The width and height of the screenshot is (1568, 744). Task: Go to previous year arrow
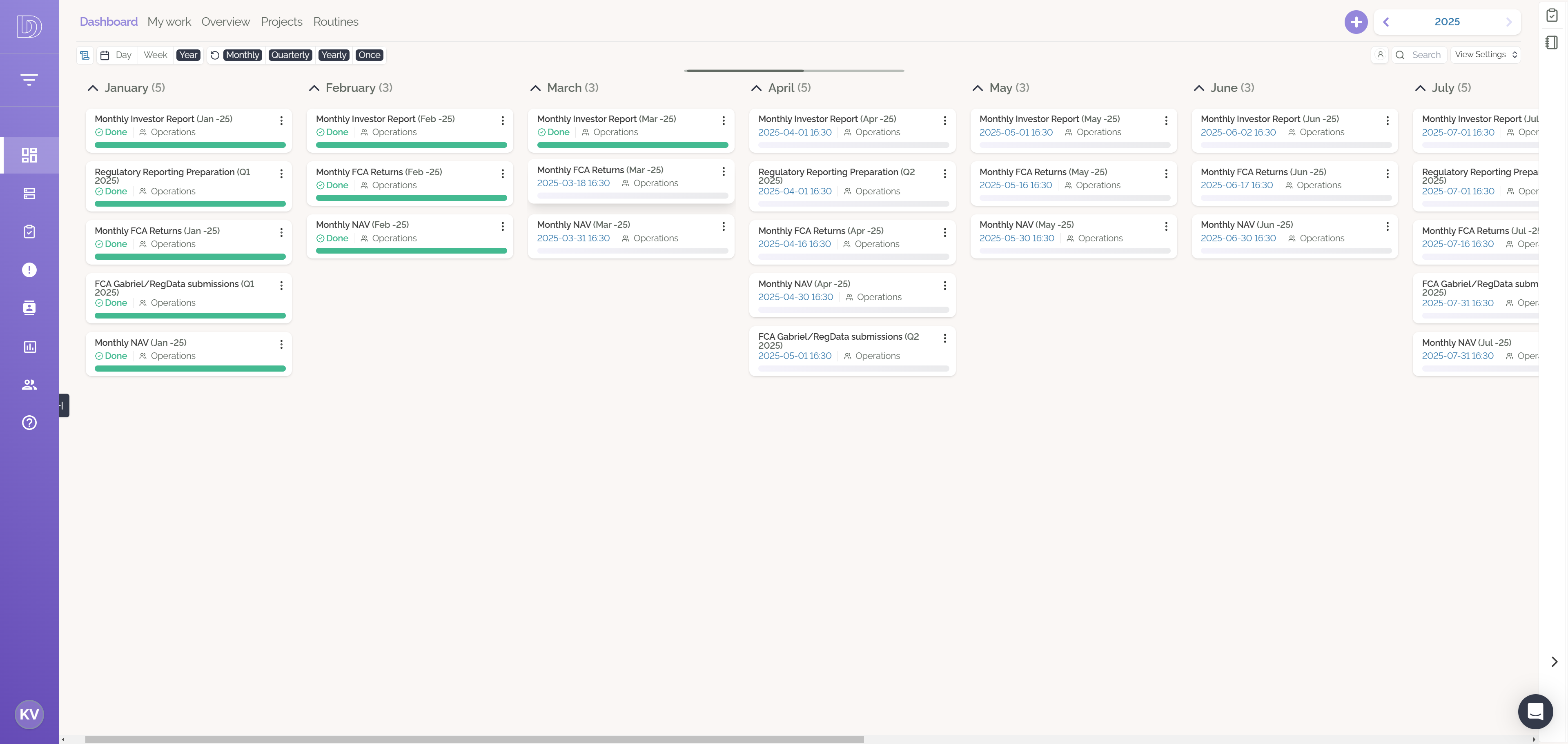(x=1386, y=22)
